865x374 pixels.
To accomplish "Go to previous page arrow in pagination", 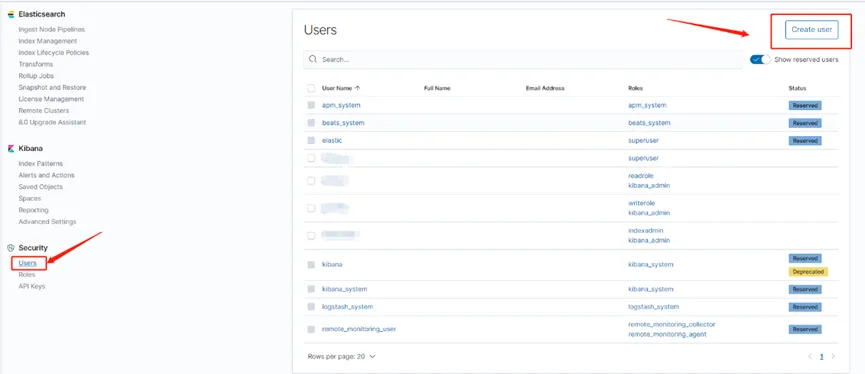I will point(810,357).
